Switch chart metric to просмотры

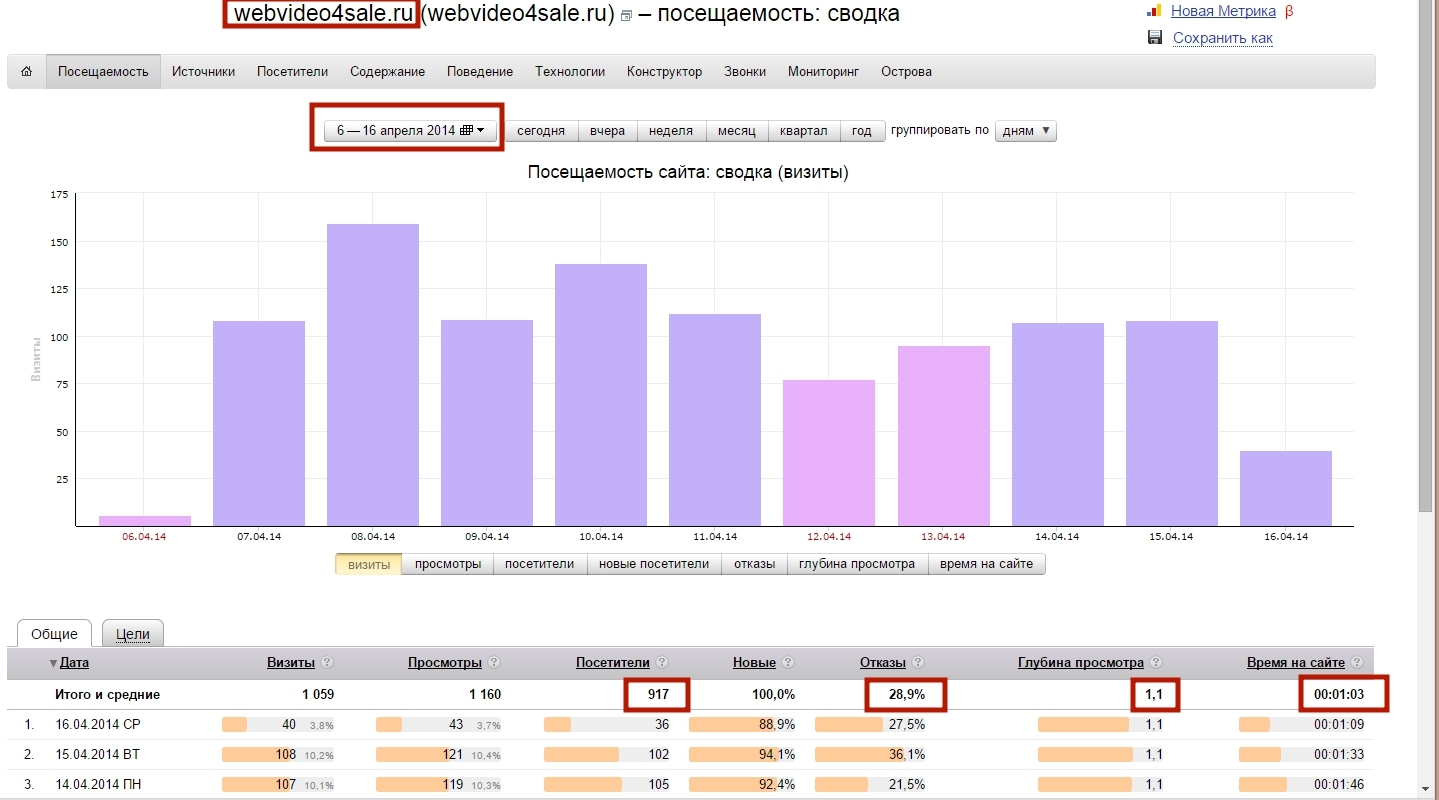pyautogui.click(x=448, y=564)
